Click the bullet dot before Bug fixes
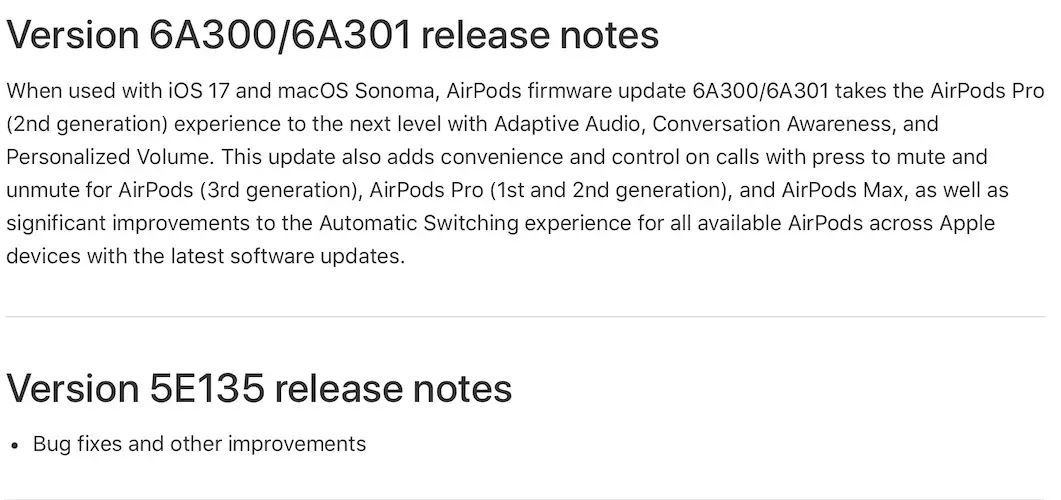 (x=15, y=444)
